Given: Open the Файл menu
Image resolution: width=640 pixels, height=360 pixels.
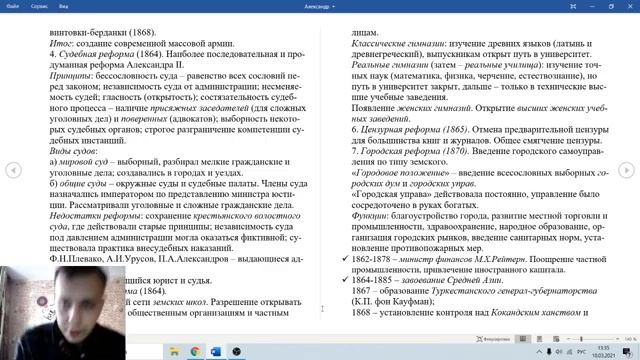Looking at the screenshot, I should 13,6.
